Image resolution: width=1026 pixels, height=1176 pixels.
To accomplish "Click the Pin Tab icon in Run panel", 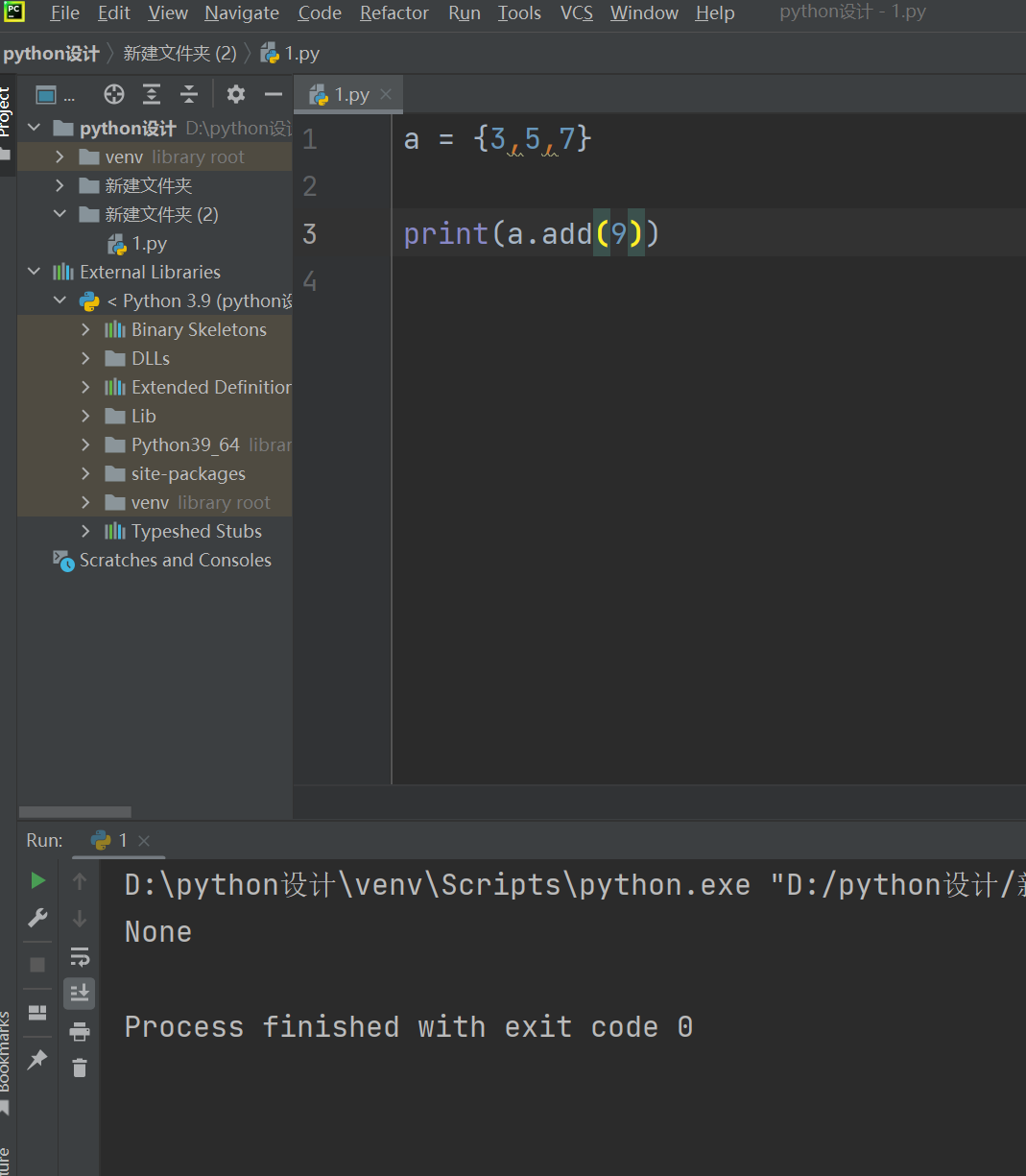I will point(37,1060).
